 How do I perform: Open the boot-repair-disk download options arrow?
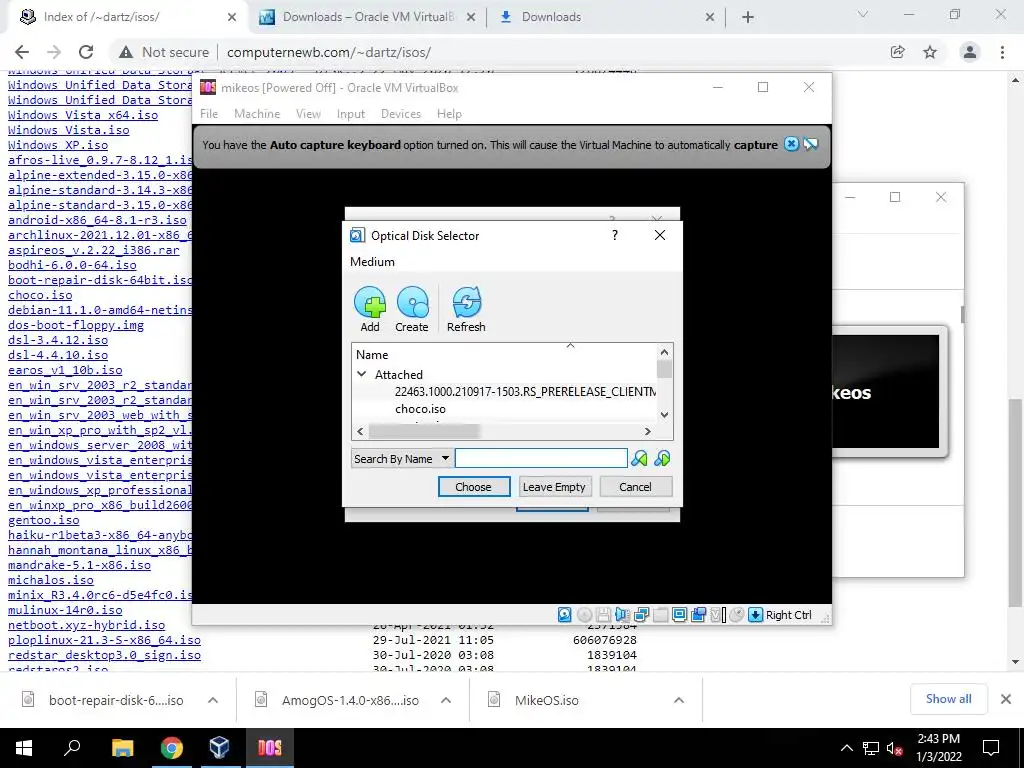212,700
